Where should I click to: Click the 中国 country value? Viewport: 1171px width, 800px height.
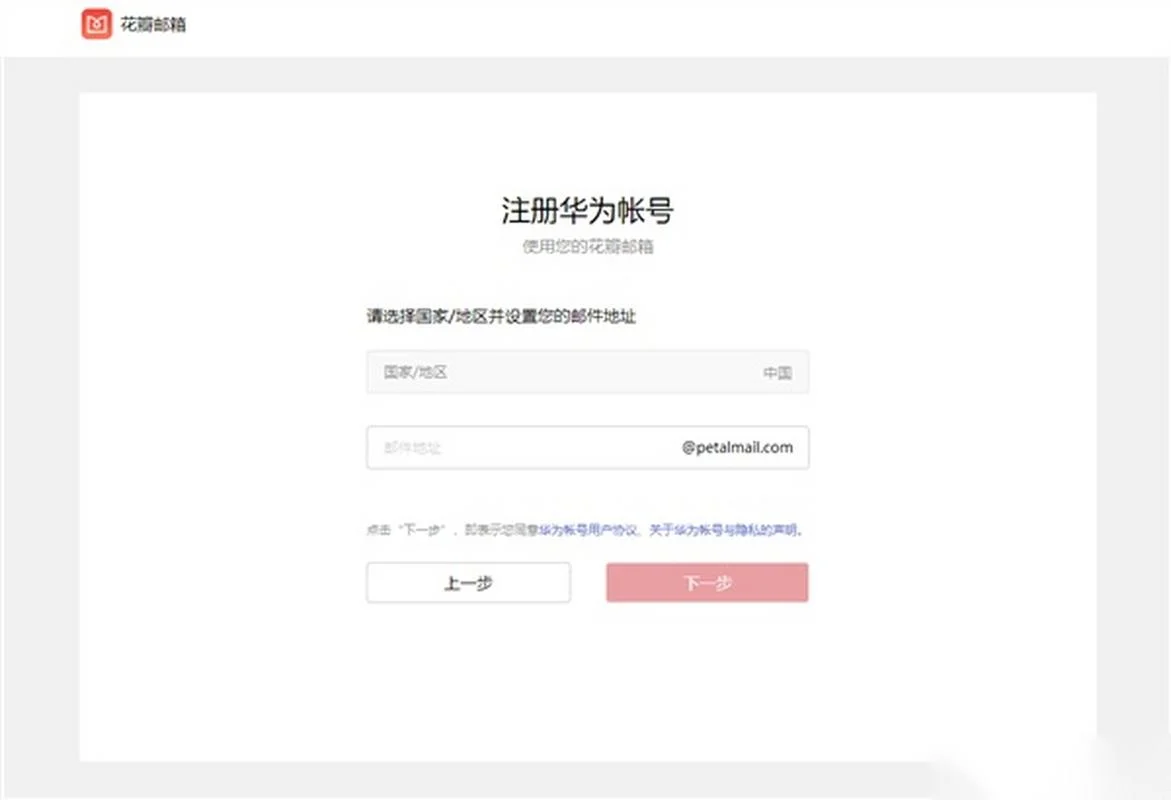pyautogui.click(x=777, y=372)
